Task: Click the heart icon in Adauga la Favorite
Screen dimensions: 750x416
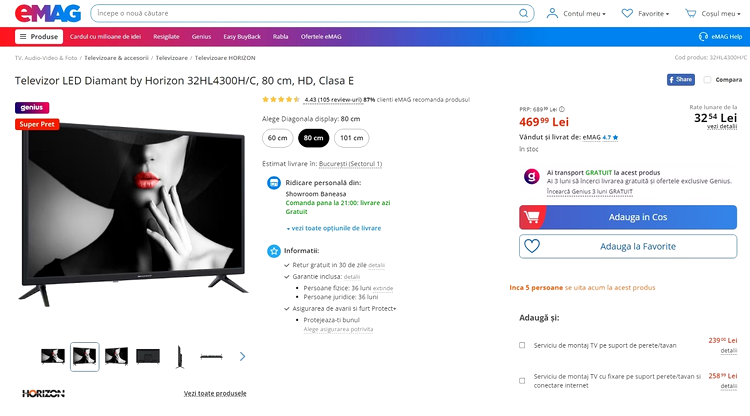Action: (x=532, y=246)
